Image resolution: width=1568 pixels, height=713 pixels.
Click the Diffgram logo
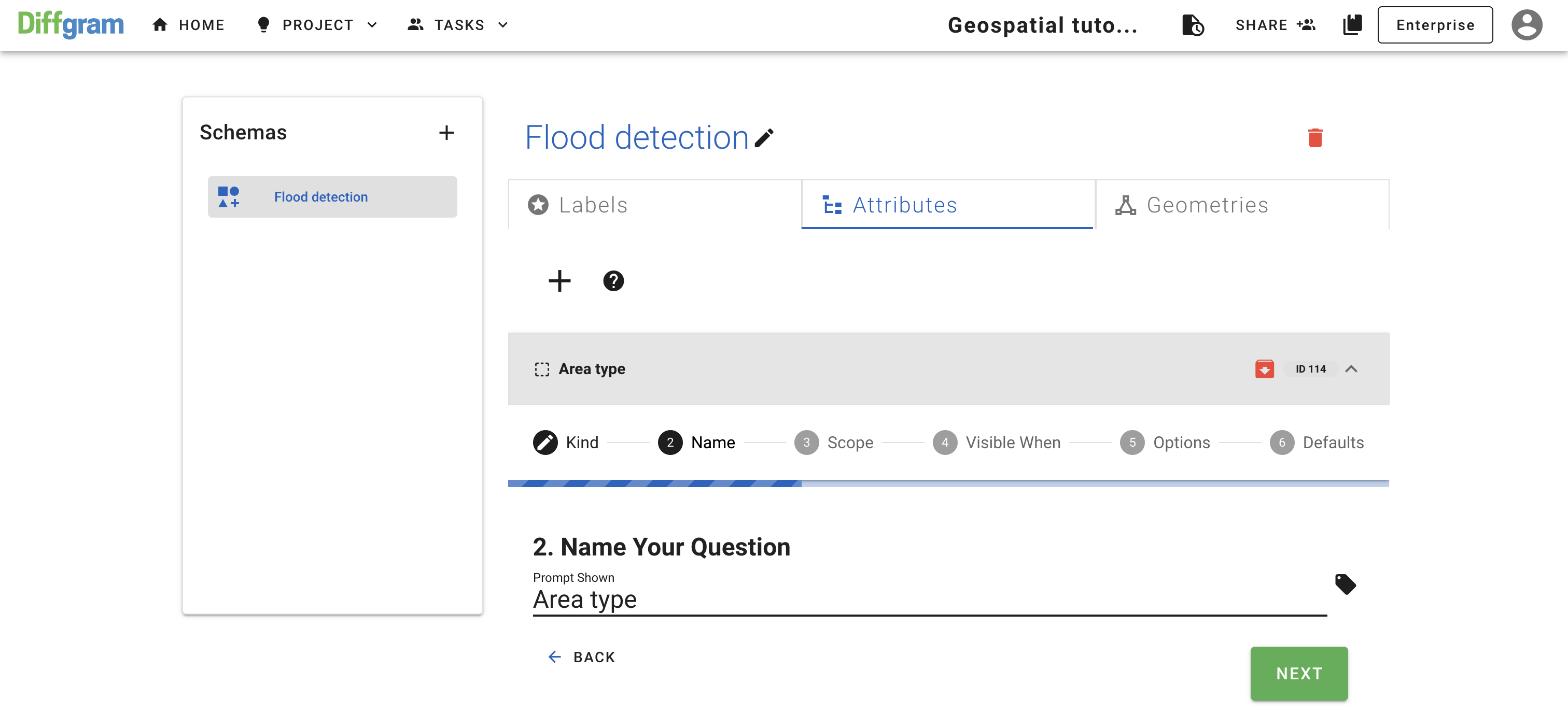click(71, 24)
